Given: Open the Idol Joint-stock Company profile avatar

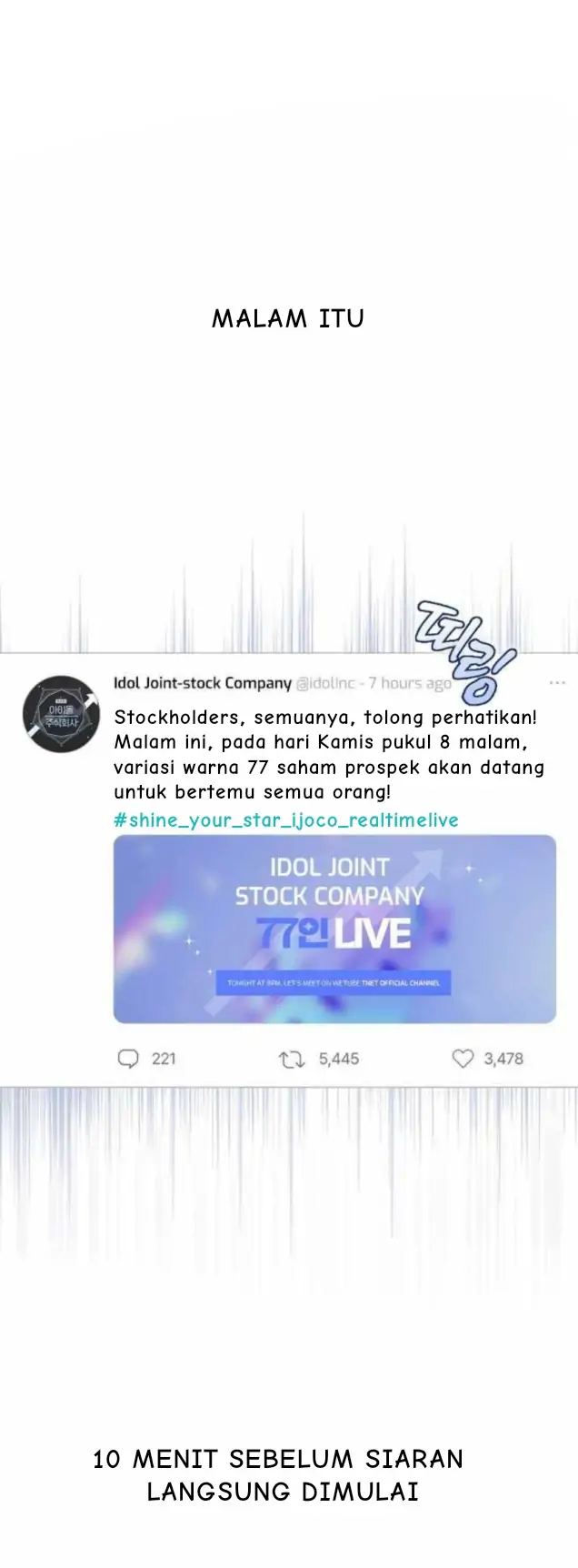Looking at the screenshot, I should [x=61, y=714].
